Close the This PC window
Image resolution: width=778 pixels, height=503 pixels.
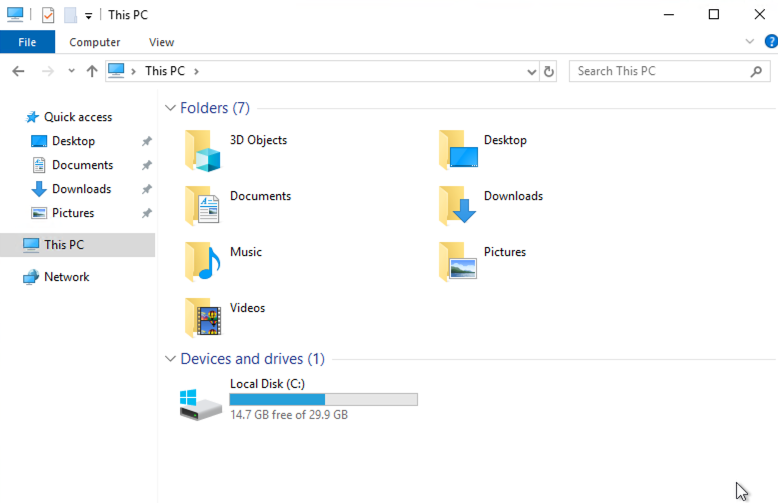(759, 15)
